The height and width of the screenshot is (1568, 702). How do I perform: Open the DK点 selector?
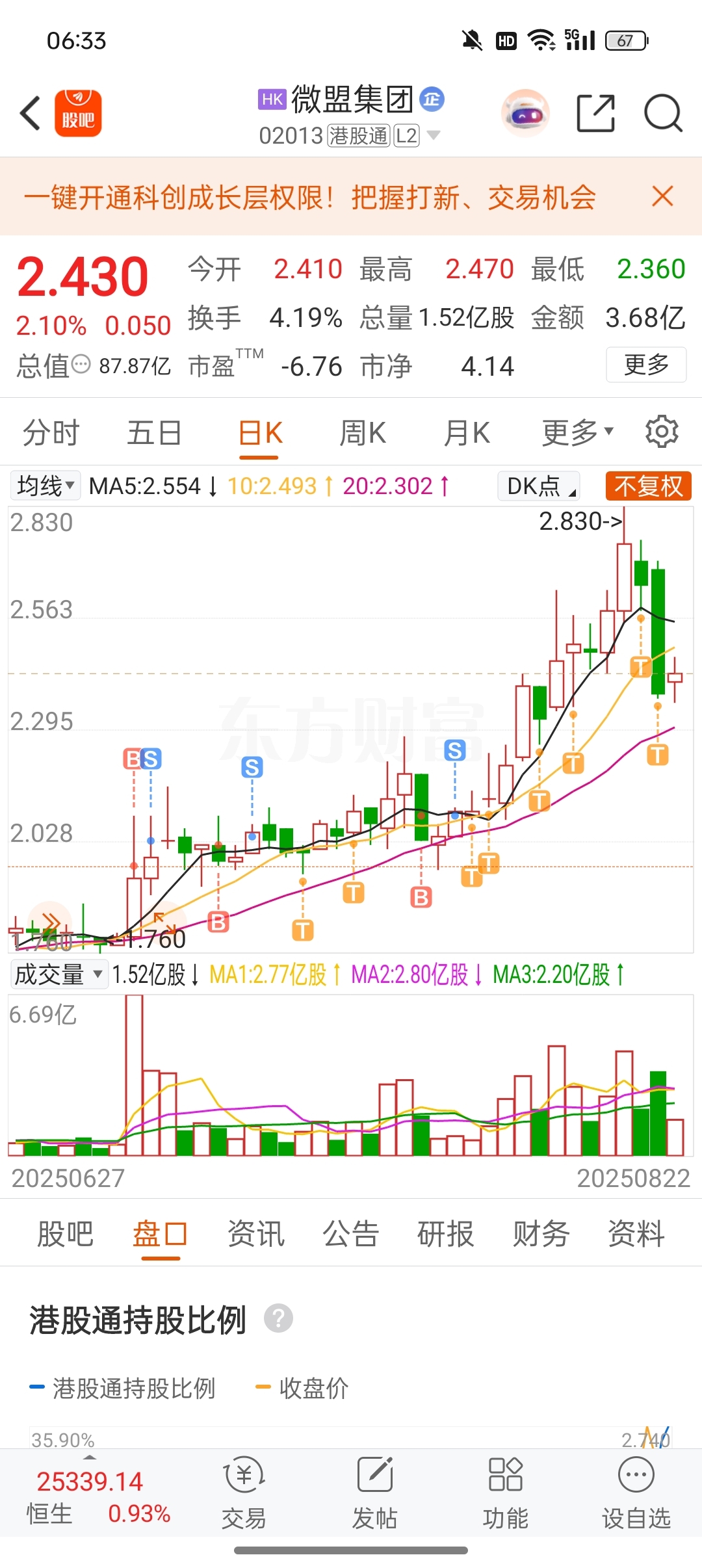click(539, 486)
